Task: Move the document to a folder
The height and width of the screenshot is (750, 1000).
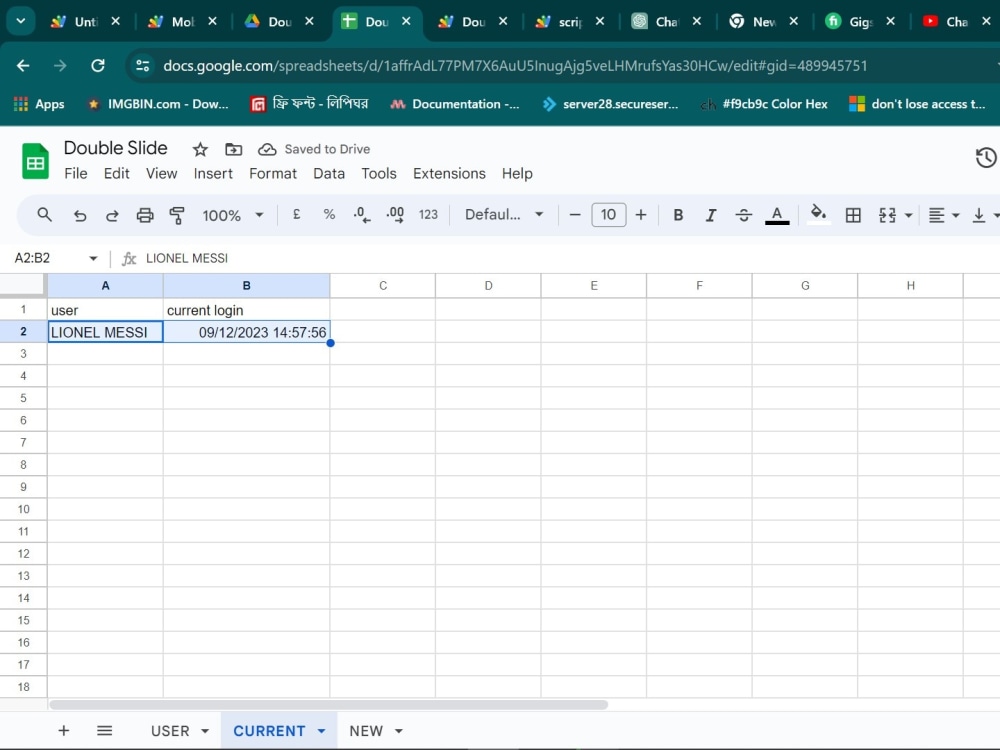Action: [233, 150]
